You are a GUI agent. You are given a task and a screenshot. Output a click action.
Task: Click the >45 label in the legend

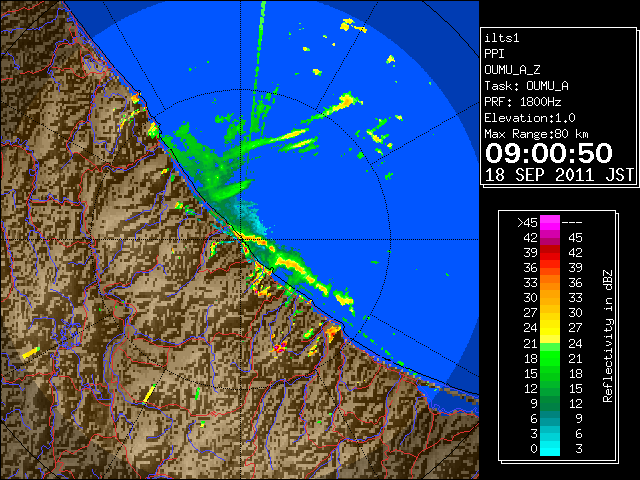coord(527,223)
